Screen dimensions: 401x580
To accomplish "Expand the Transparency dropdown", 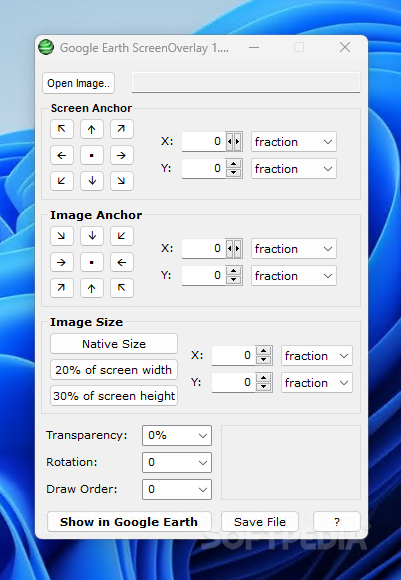I will (x=177, y=435).
